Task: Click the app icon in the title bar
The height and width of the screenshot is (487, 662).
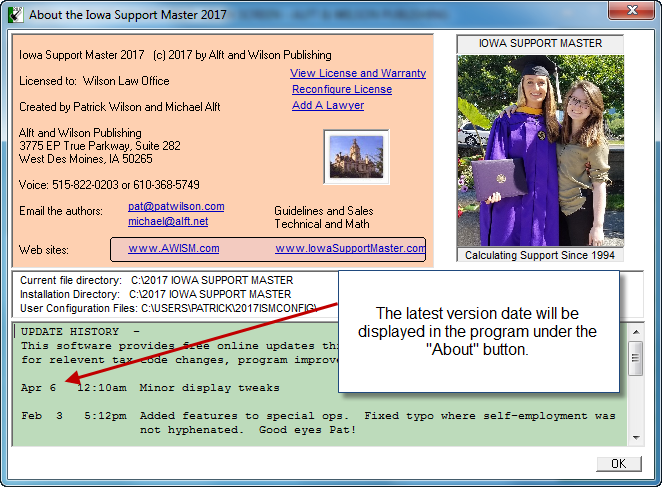Action: pos(16,15)
